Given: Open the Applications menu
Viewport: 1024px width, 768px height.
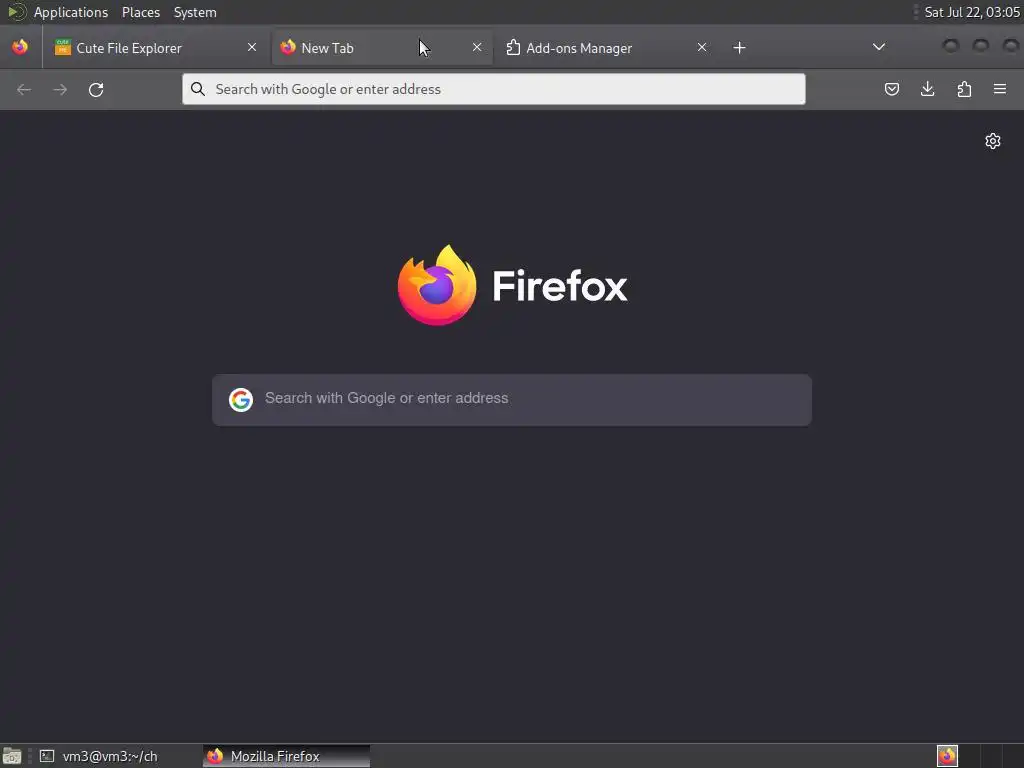Looking at the screenshot, I should [71, 12].
